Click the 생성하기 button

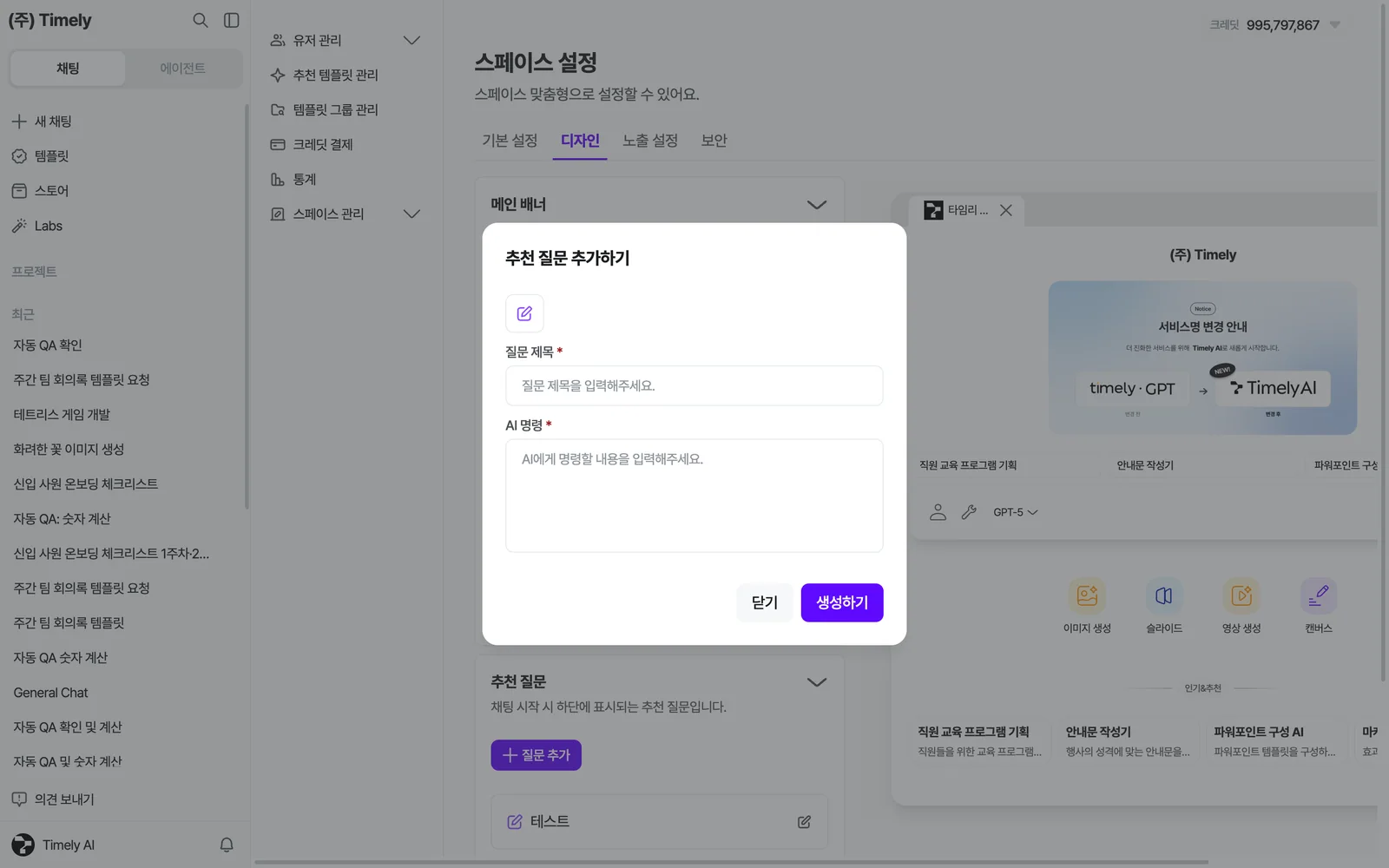pyautogui.click(x=842, y=602)
